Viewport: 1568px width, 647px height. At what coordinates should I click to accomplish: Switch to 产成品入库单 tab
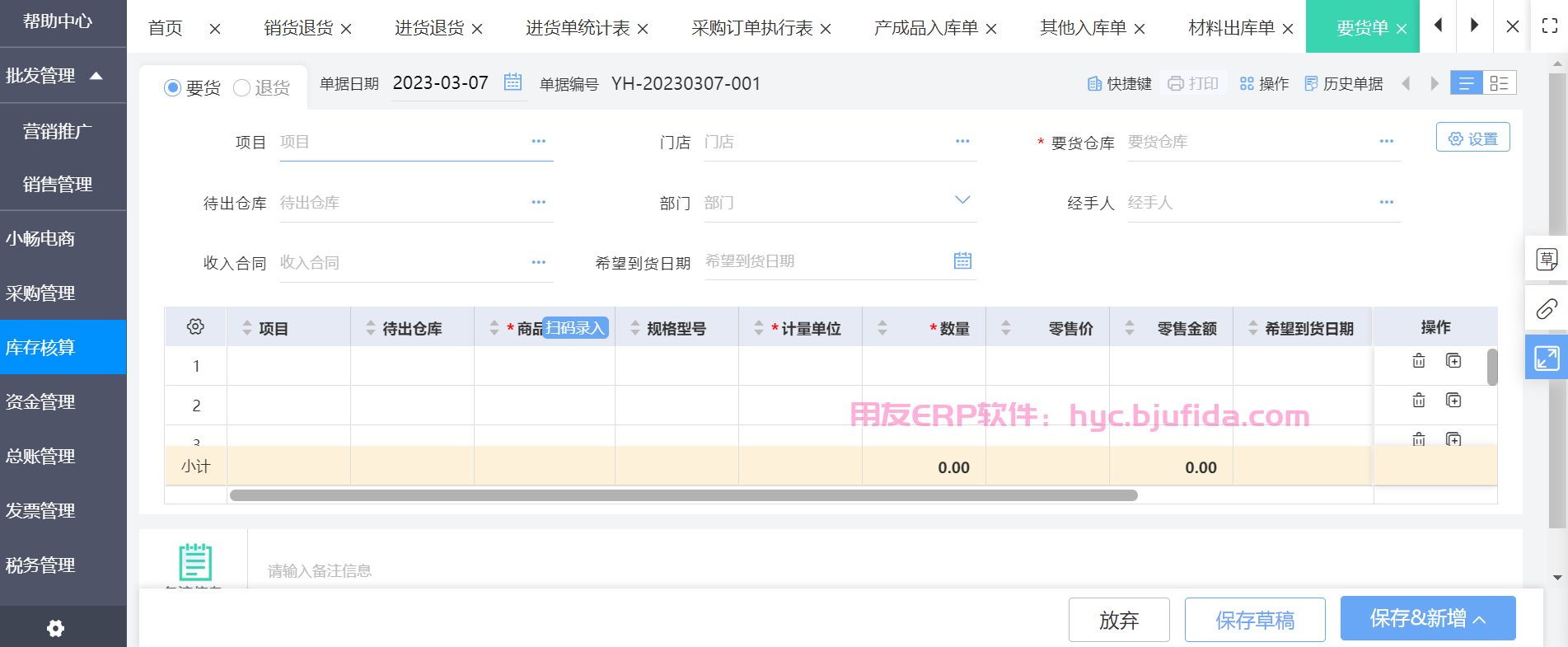pos(926,28)
